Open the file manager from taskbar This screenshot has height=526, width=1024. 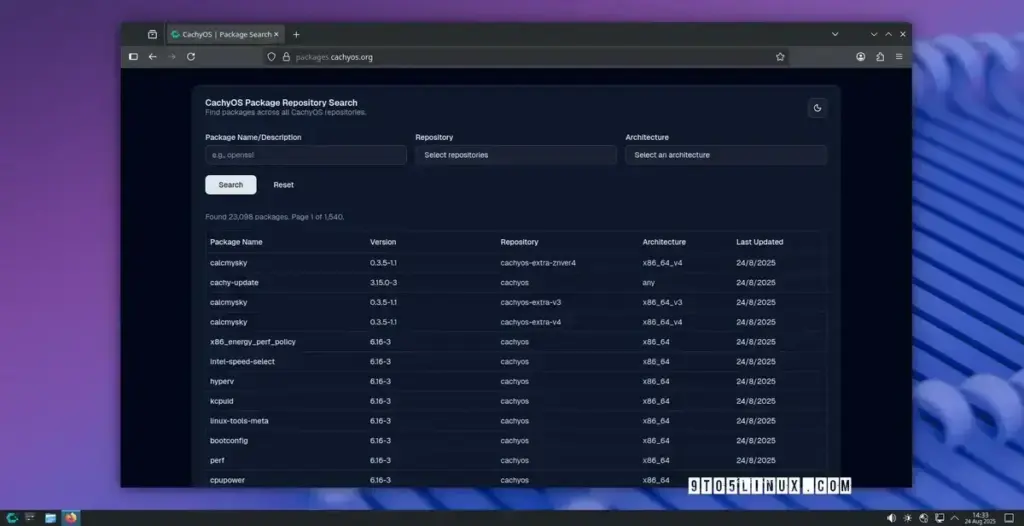tap(50, 518)
